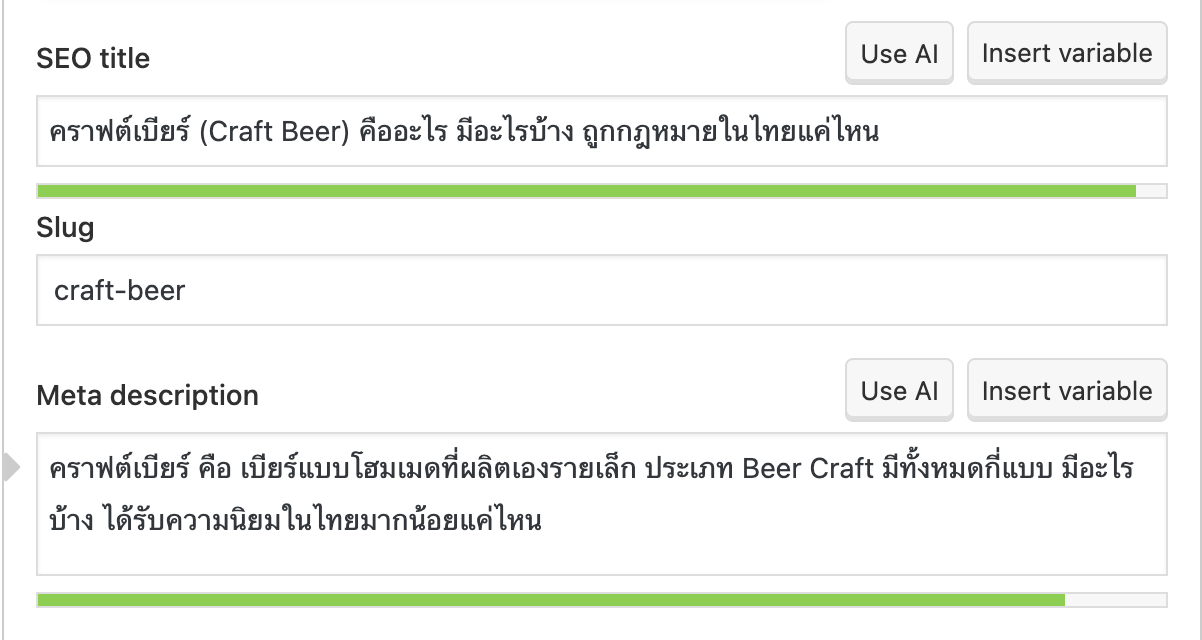The image size is (1202, 640).
Task: Click unfilled gray end of SEO title bar
Action: (x=1151, y=191)
